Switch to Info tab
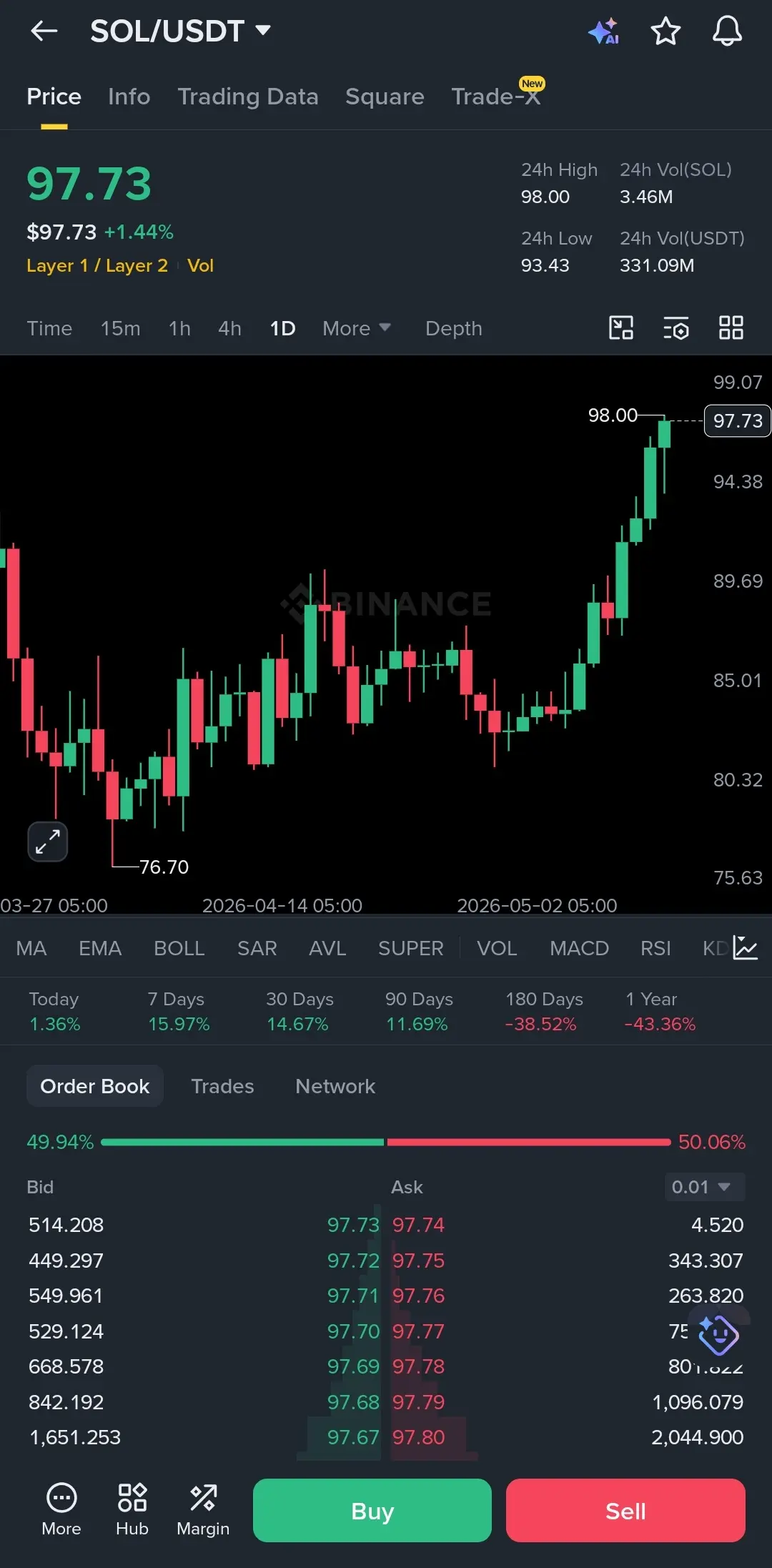This screenshot has height=1568, width=772. click(x=129, y=97)
